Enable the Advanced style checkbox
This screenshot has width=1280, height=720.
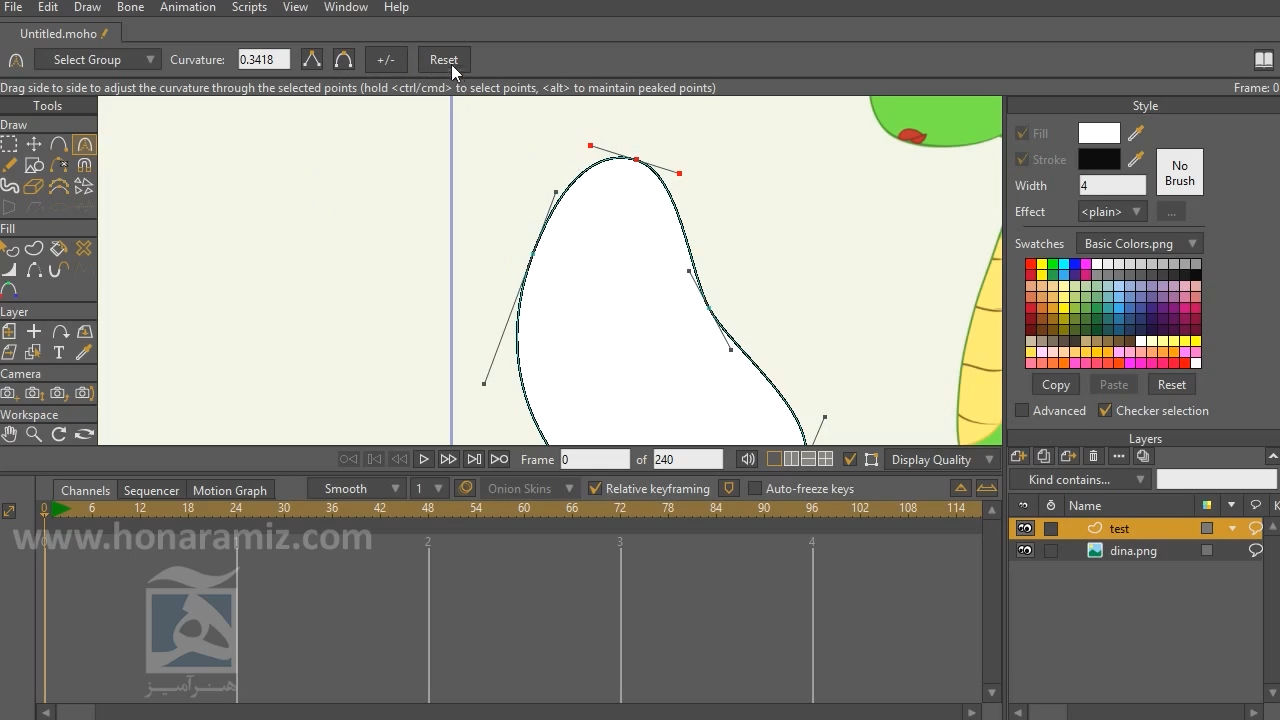pos(1022,411)
